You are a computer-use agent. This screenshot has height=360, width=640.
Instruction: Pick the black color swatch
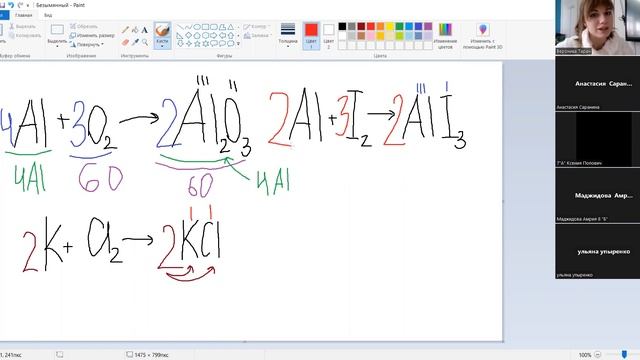point(342,27)
